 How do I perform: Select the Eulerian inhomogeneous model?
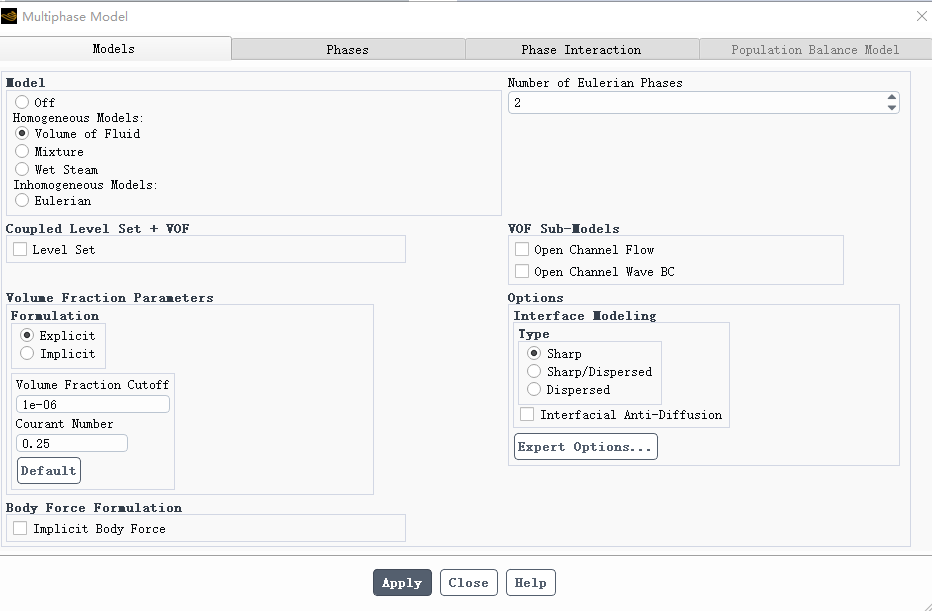(22, 201)
